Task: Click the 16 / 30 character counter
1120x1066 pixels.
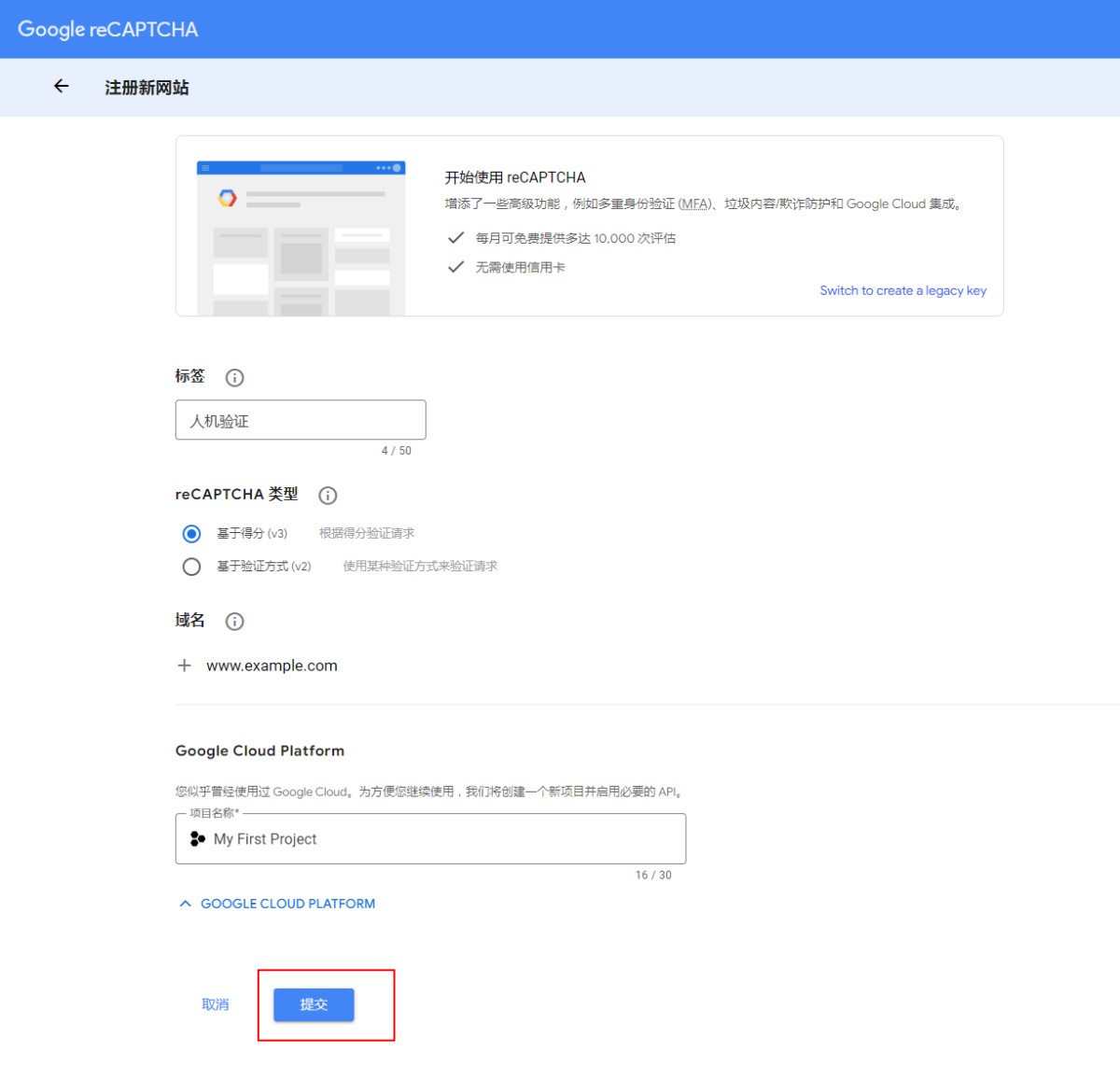Action: [x=653, y=876]
